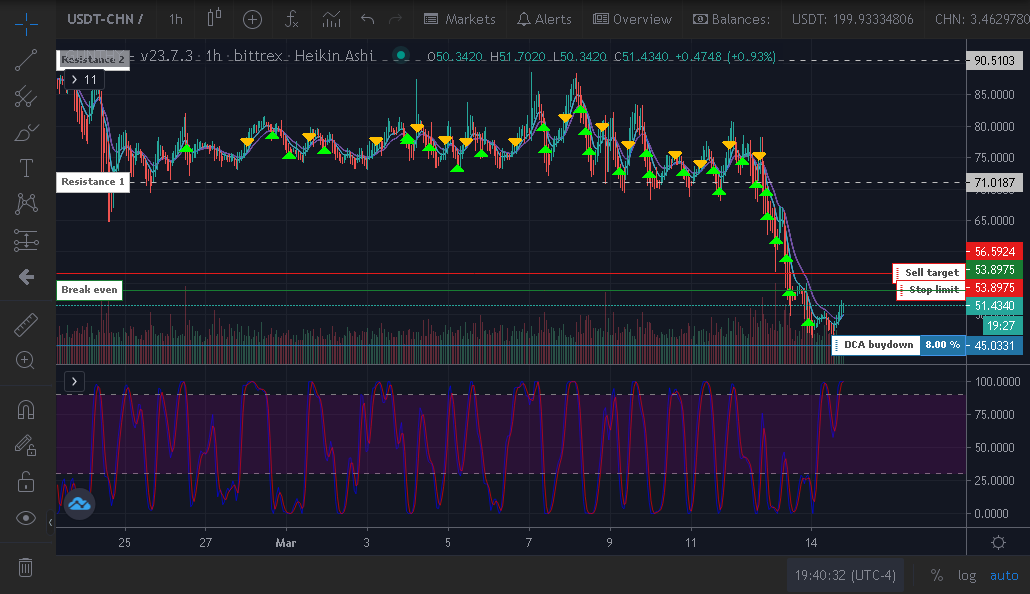Image resolution: width=1030 pixels, height=594 pixels.
Task: Redo the last chart action
Action: [395, 19]
